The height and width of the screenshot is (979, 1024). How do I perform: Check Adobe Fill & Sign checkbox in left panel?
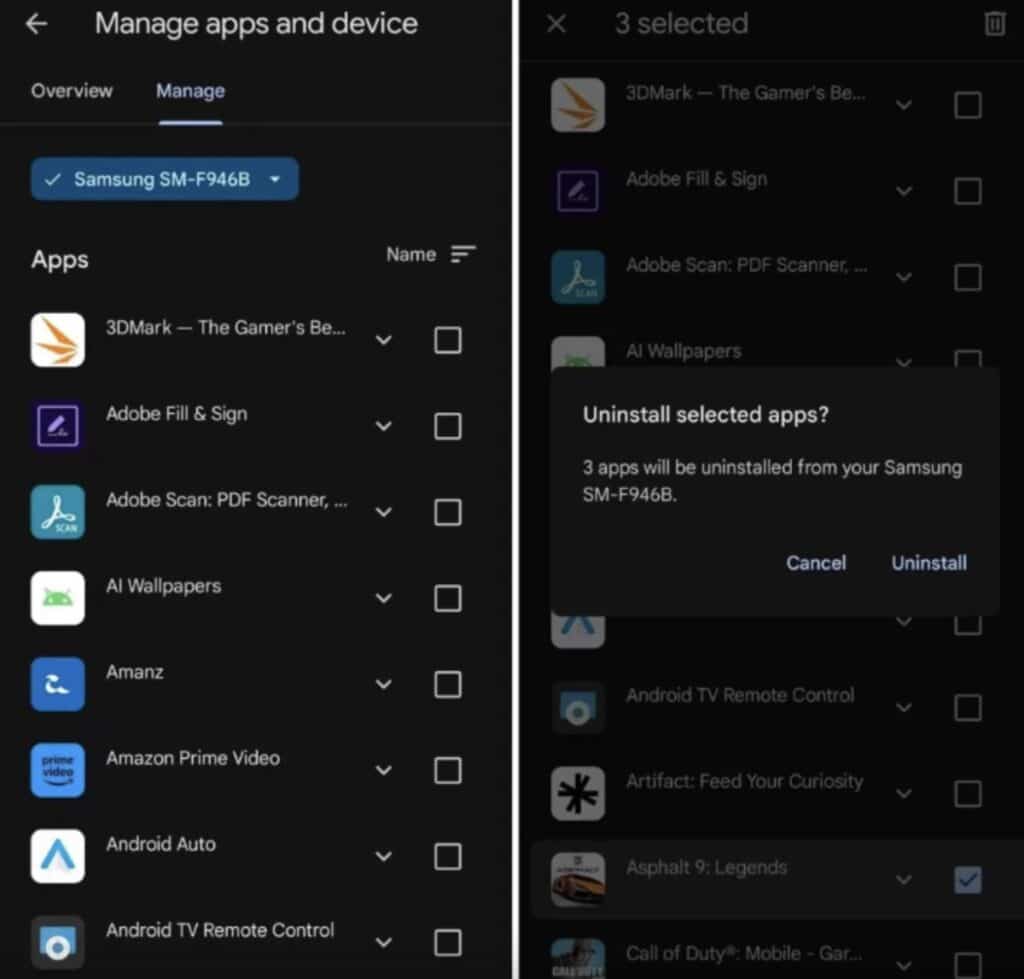click(448, 426)
